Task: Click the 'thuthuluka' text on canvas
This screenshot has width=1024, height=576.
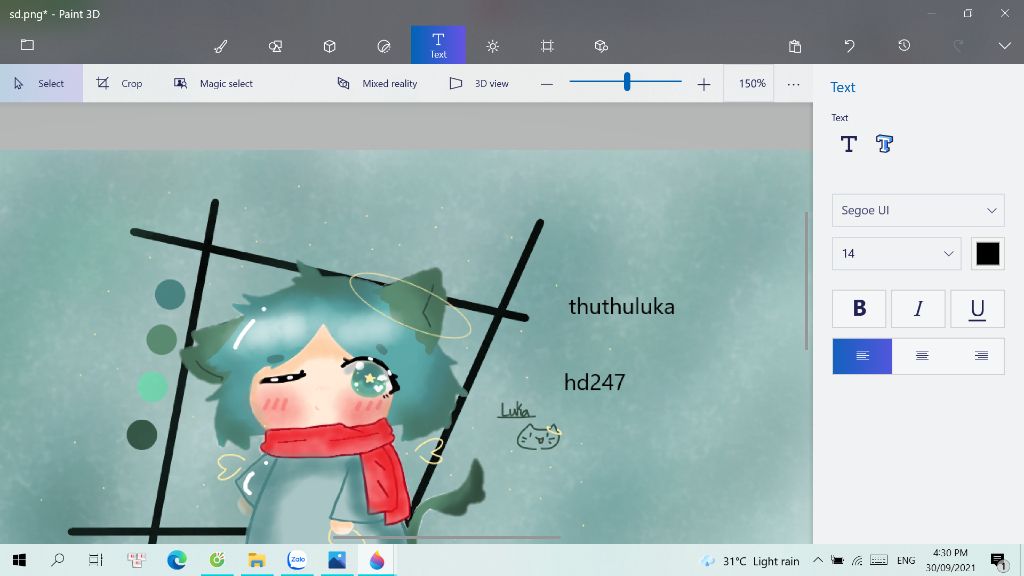Action: pos(621,306)
